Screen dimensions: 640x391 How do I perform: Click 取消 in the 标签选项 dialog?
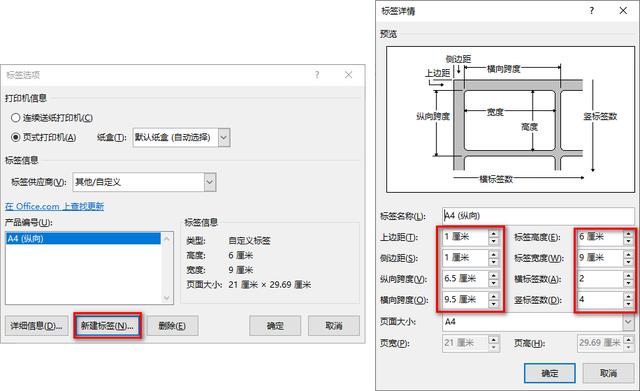point(334,326)
